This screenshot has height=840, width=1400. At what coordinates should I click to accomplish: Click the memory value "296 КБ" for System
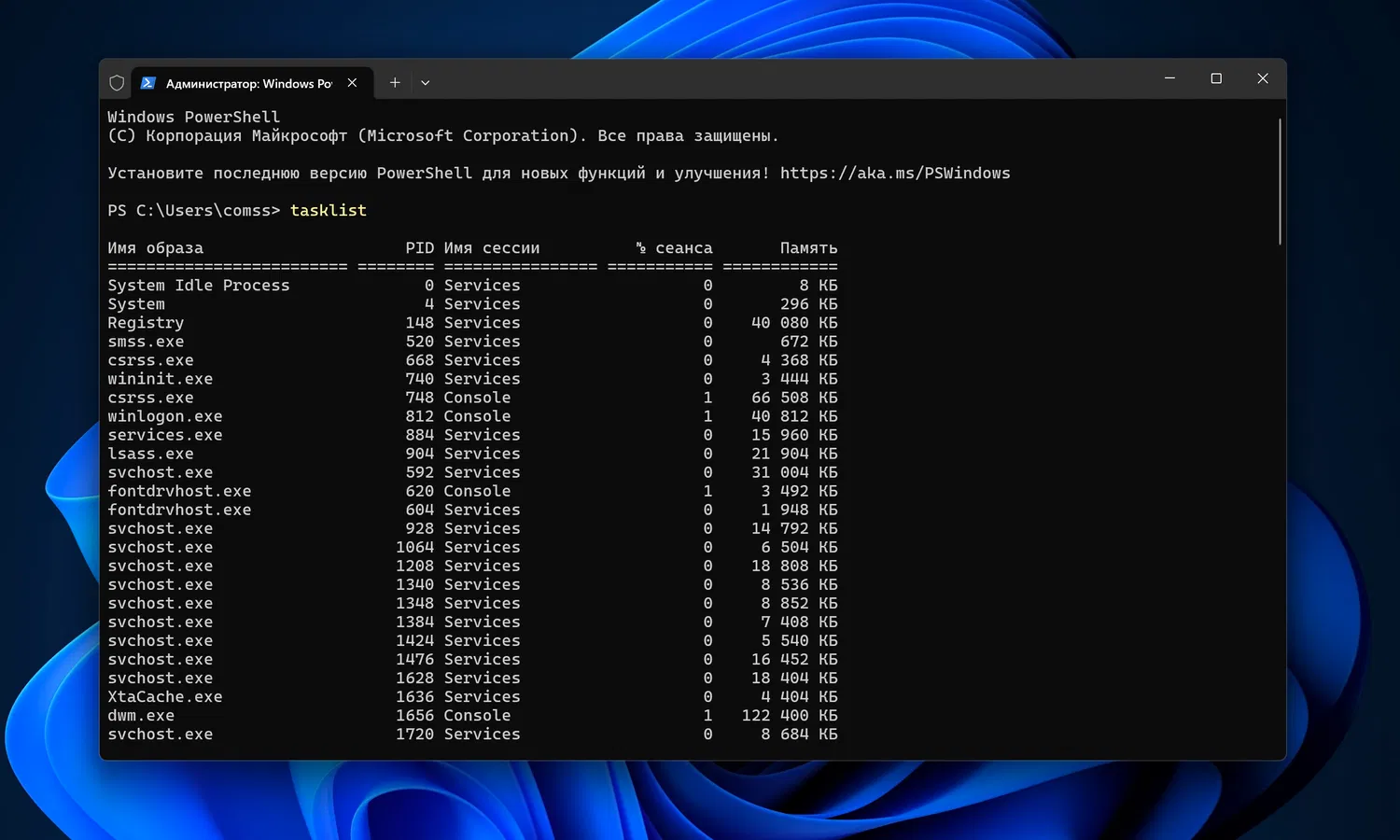tap(808, 304)
